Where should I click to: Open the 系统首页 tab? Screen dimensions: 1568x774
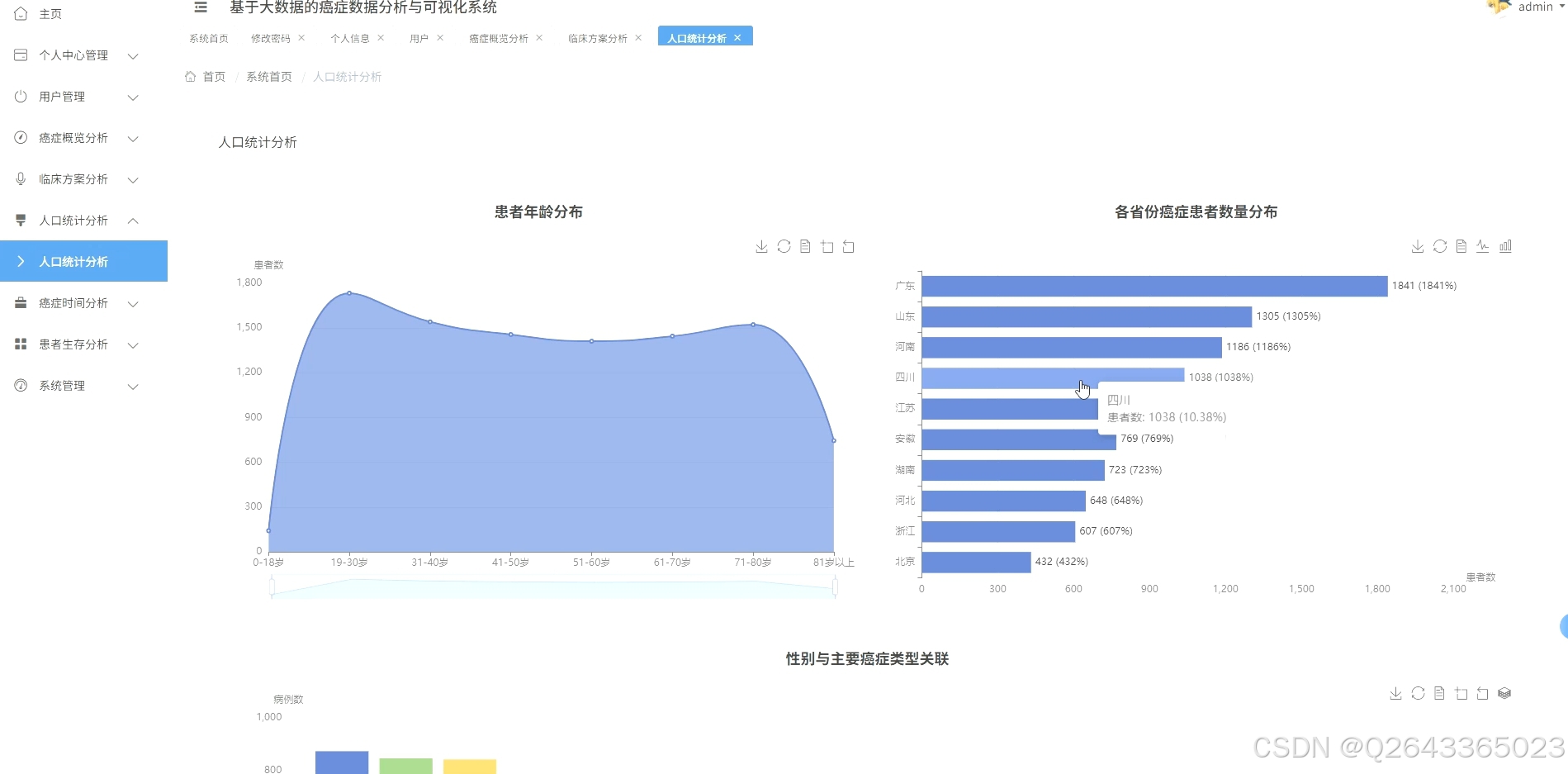coord(207,37)
